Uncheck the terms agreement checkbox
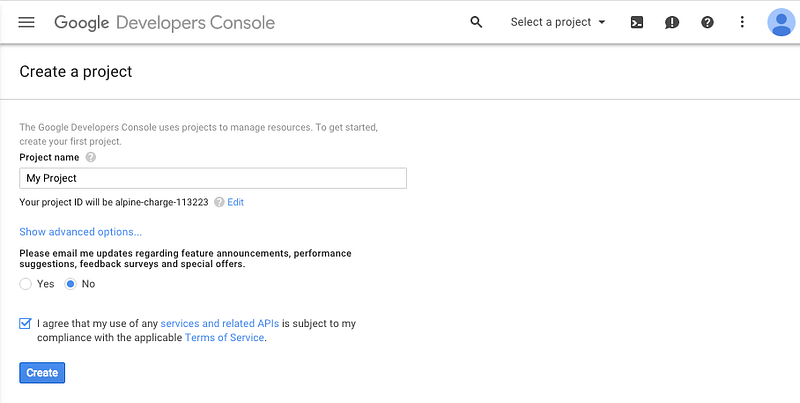 (x=25, y=324)
